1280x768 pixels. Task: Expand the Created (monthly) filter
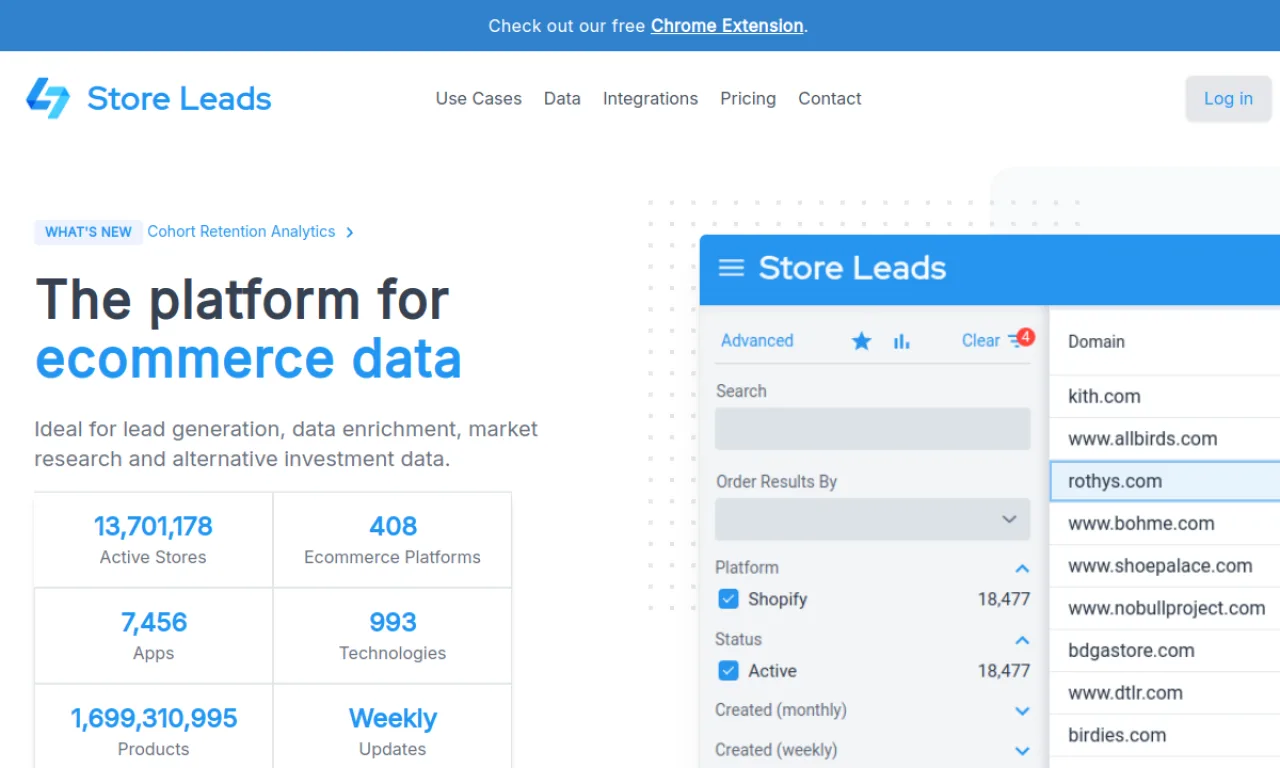pos(1022,711)
